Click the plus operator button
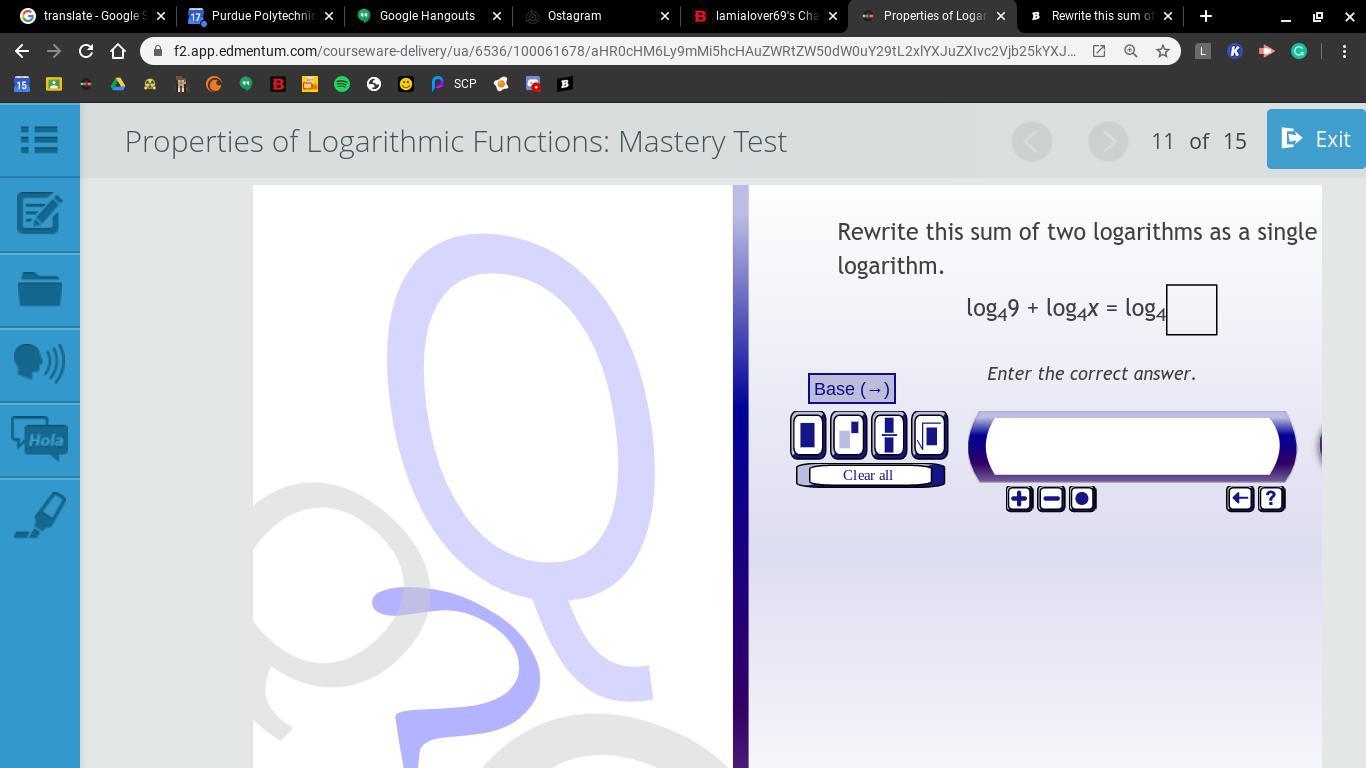Viewport: 1366px width, 768px height. coord(1019,499)
